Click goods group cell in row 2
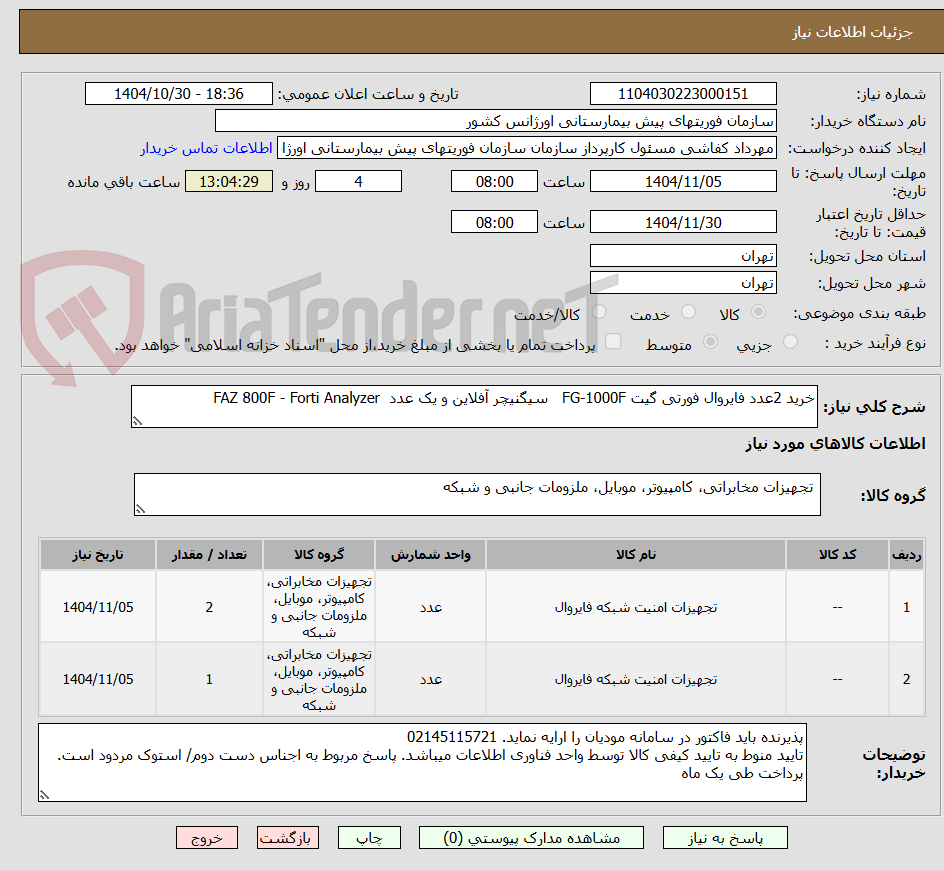Viewport: 944px width, 870px height. 319,679
